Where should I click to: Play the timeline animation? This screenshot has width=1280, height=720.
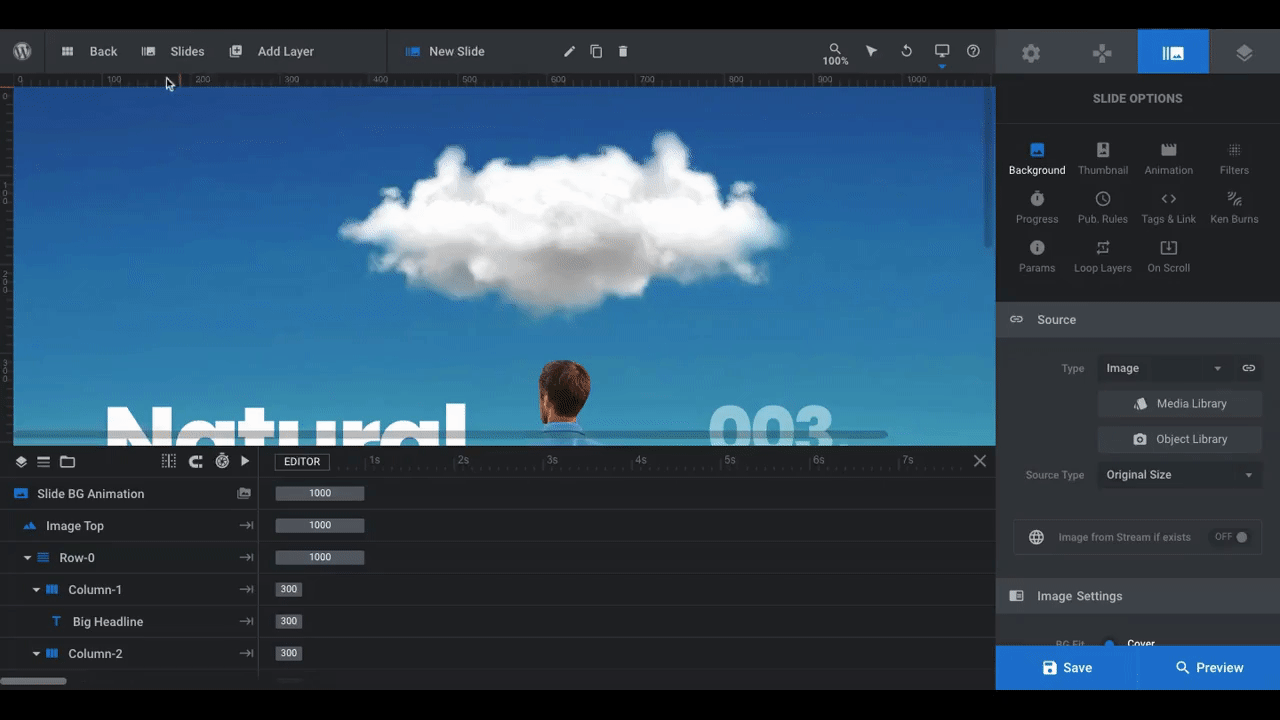[x=245, y=461]
